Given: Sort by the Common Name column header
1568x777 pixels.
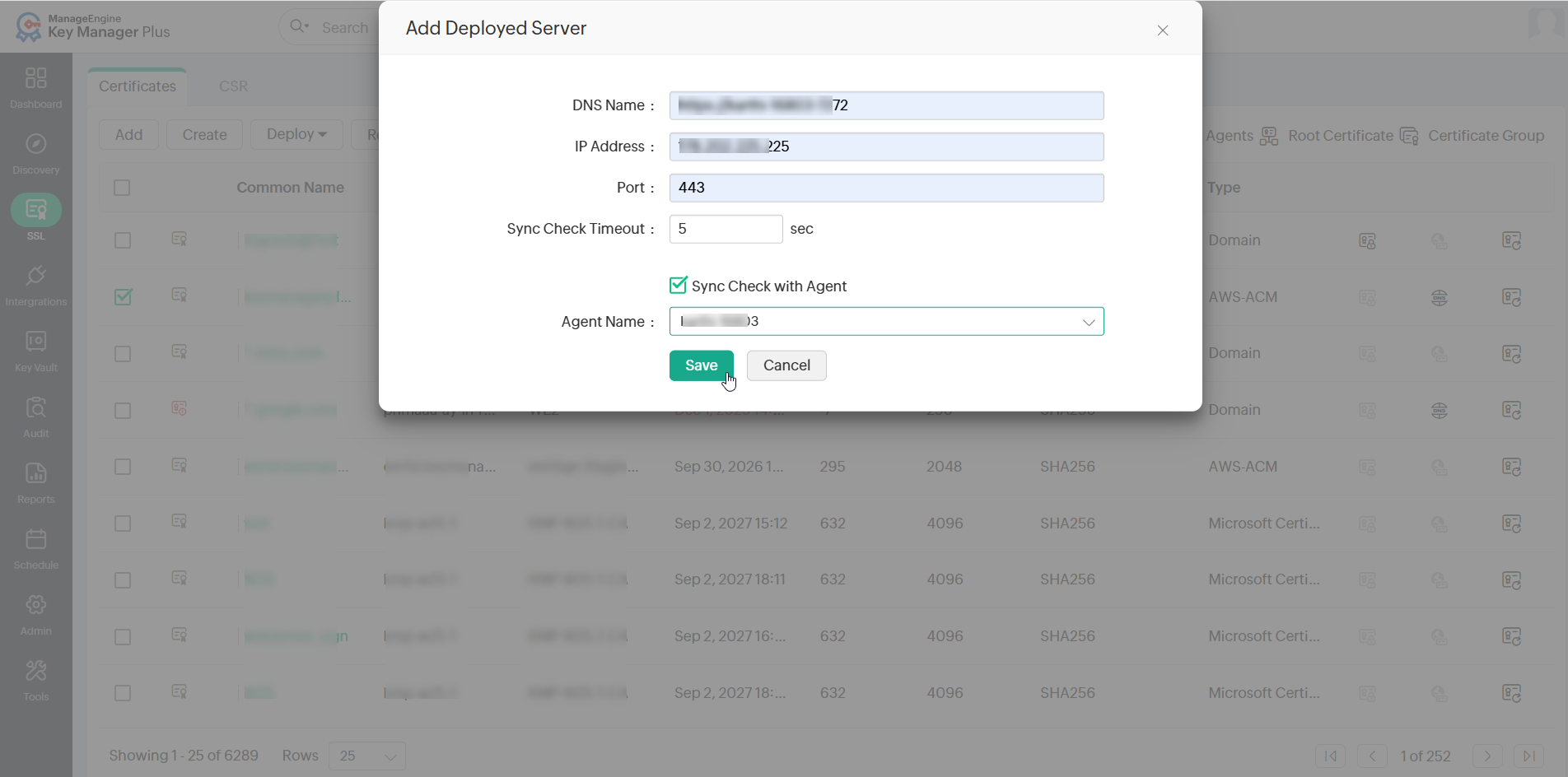Looking at the screenshot, I should coord(290,188).
